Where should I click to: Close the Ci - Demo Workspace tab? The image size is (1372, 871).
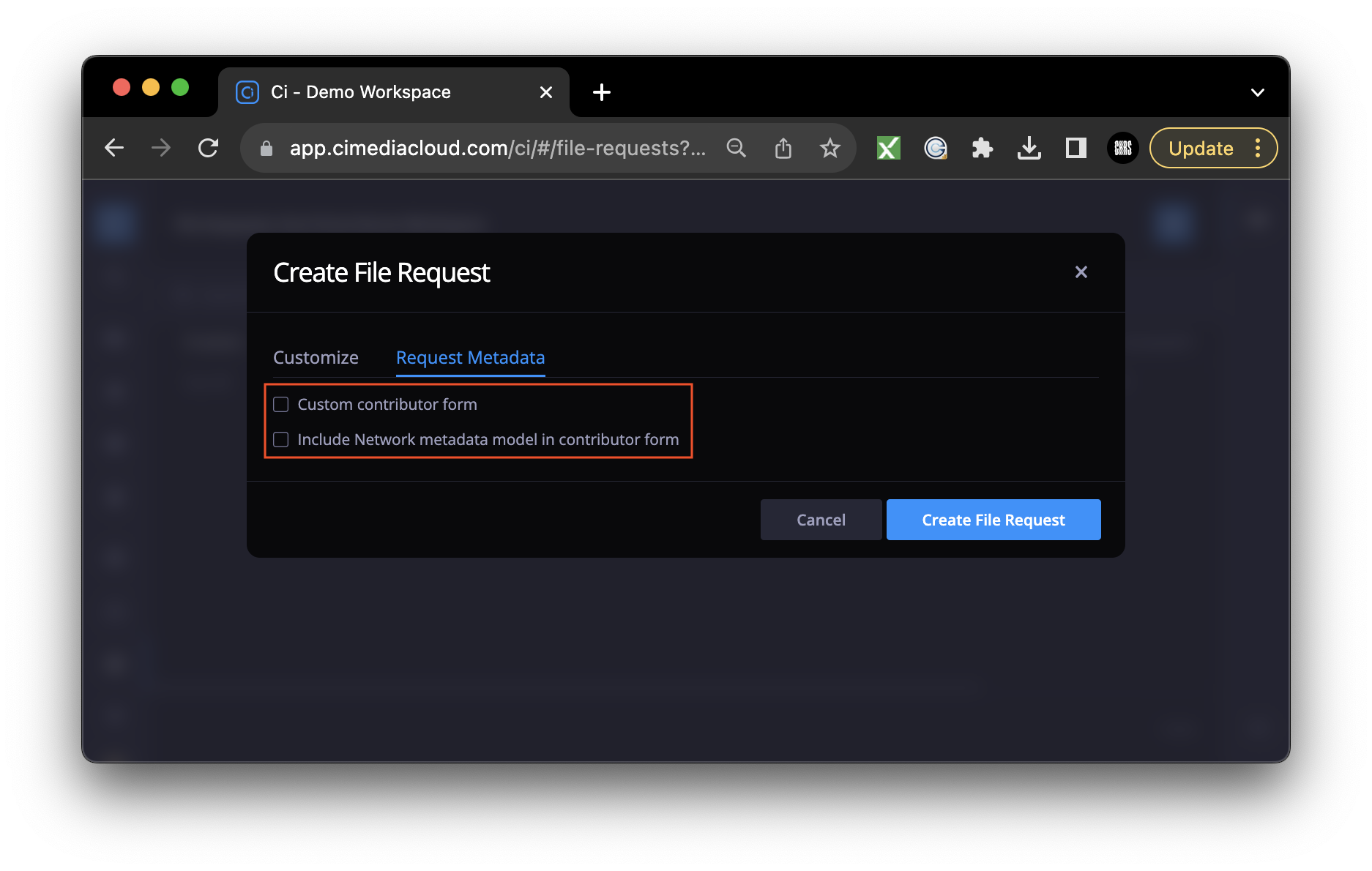pos(545,92)
